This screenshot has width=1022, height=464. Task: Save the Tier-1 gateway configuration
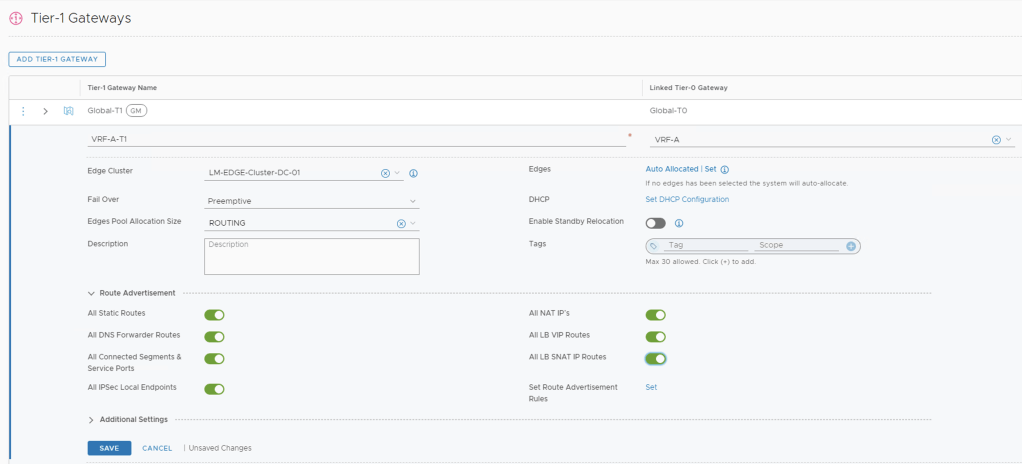tap(109, 448)
